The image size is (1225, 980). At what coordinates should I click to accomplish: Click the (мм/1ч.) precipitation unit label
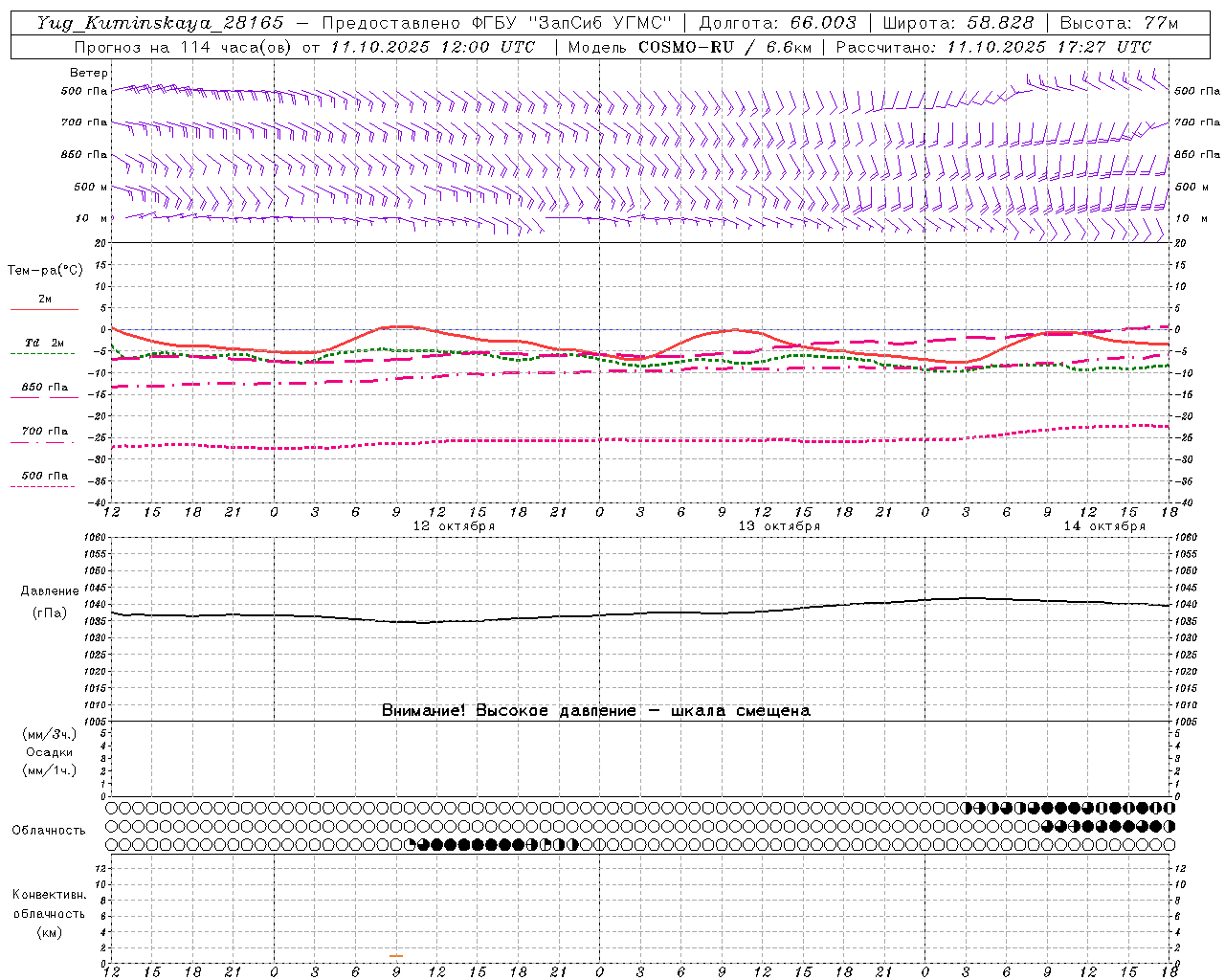pyautogui.click(x=49, y=770)
